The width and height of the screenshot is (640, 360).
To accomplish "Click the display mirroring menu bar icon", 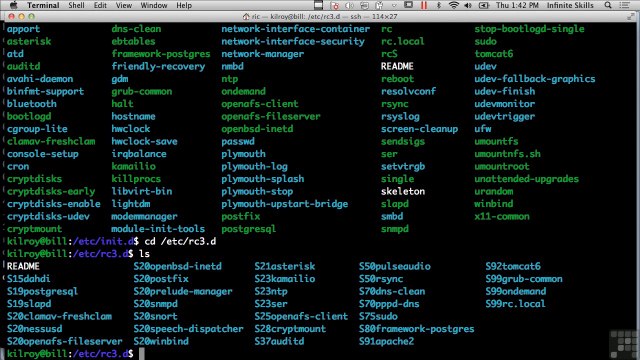I will [x=408, y=5].
